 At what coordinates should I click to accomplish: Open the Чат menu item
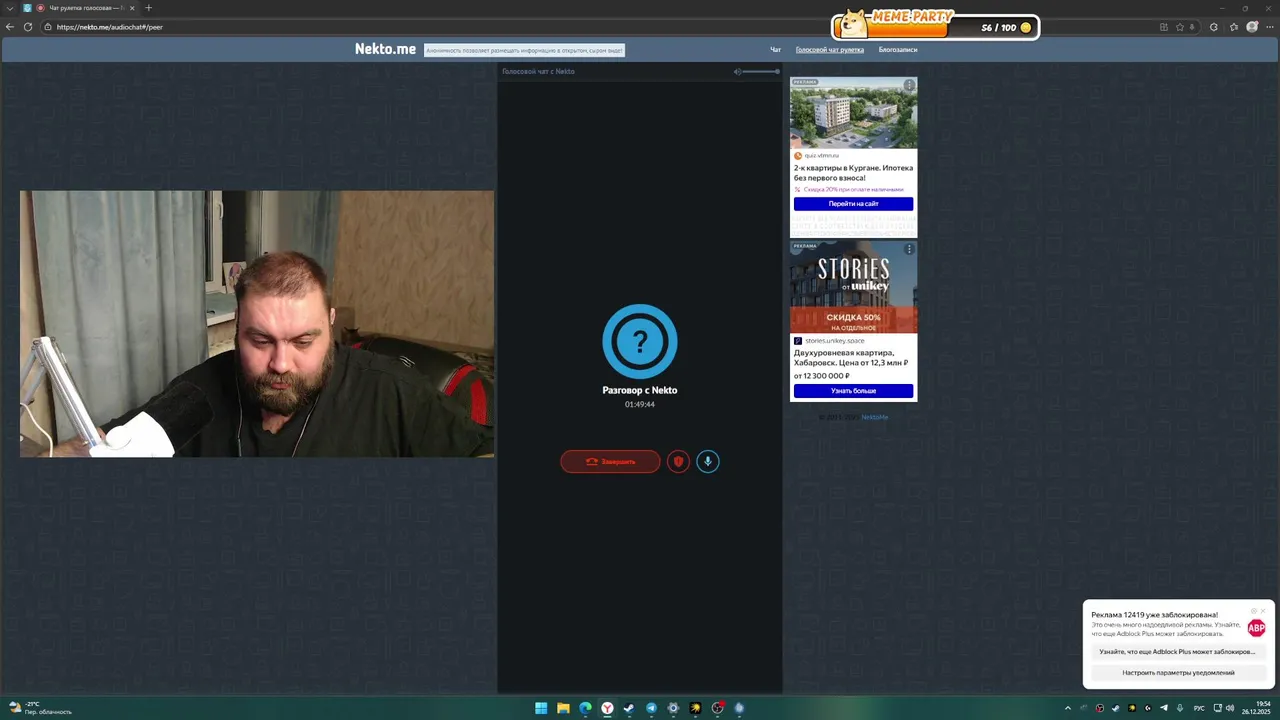click(x=775, y=49)
